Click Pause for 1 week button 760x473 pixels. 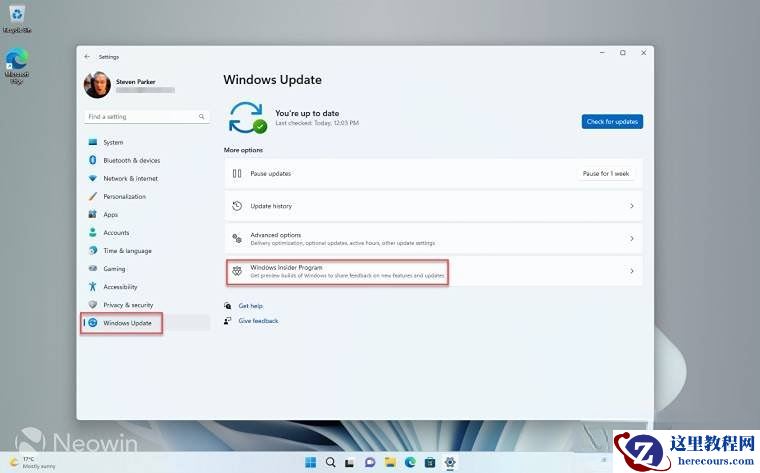[x=606, y=173]
